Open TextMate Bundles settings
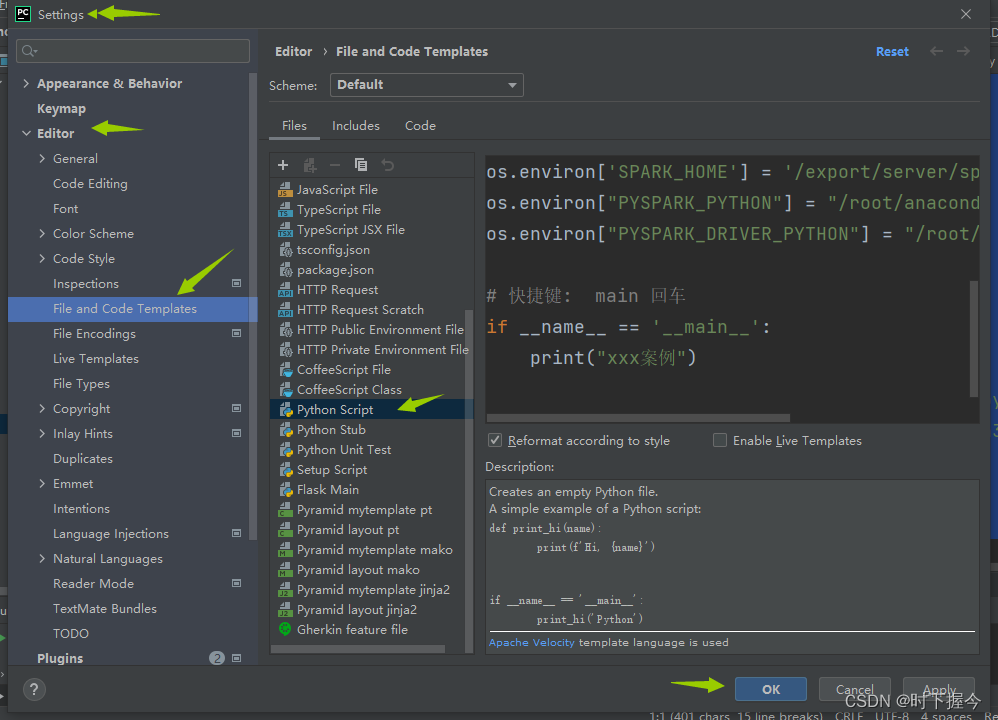Image resolution: width=998 pixels, height=720 pixels. click(x=104, y=608)
